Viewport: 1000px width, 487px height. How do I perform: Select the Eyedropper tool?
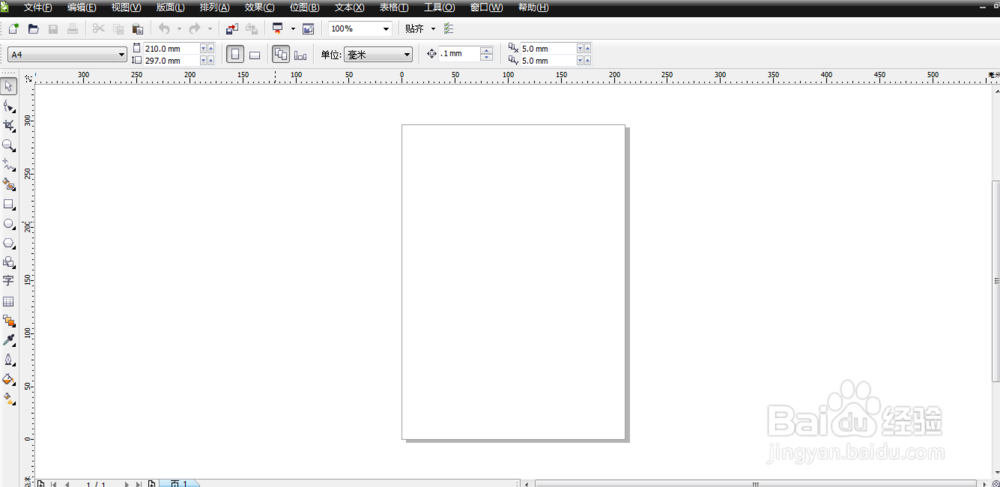point(9,340)
